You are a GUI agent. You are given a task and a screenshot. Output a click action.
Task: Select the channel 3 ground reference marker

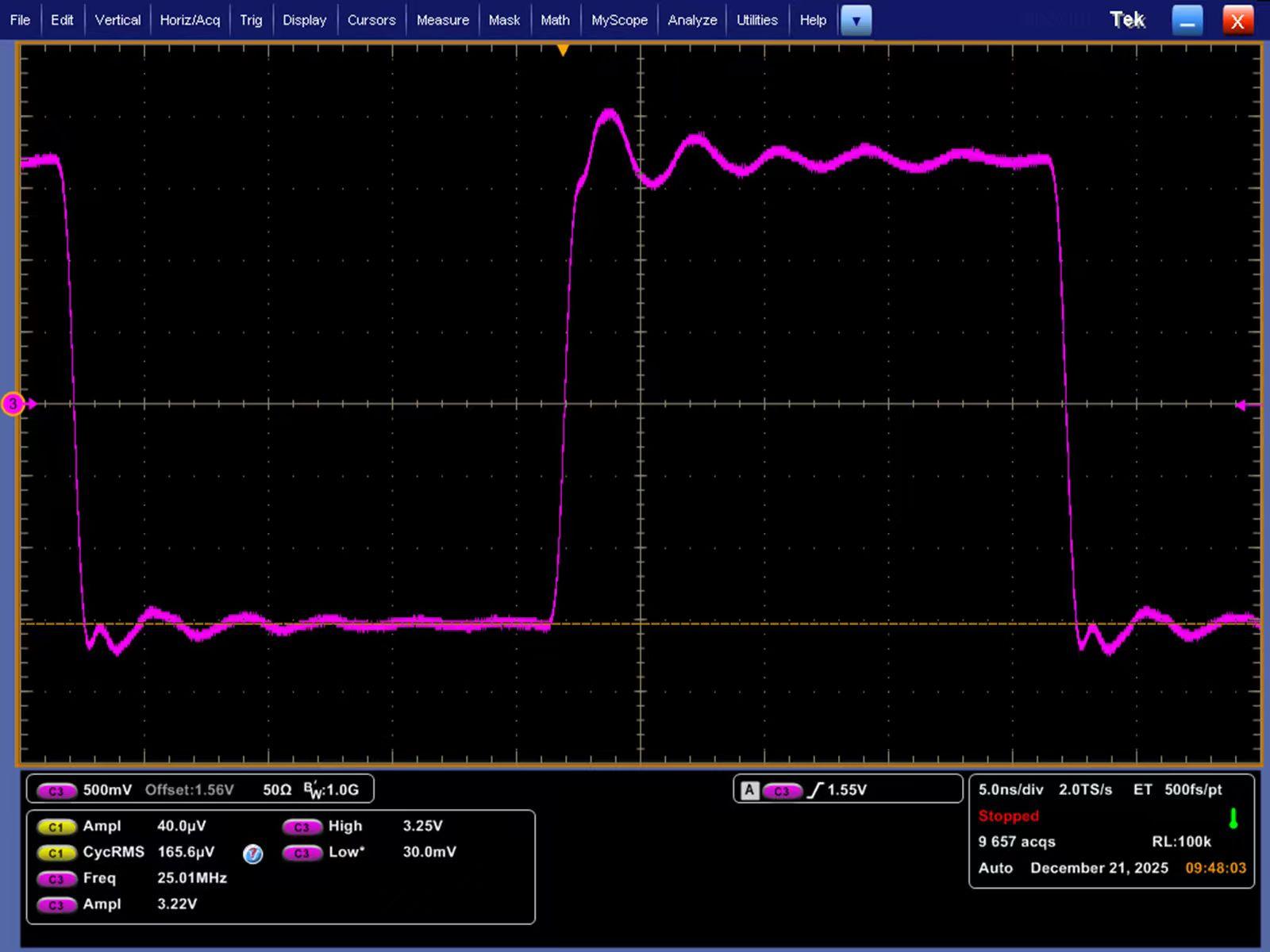(x=13, y=404)
